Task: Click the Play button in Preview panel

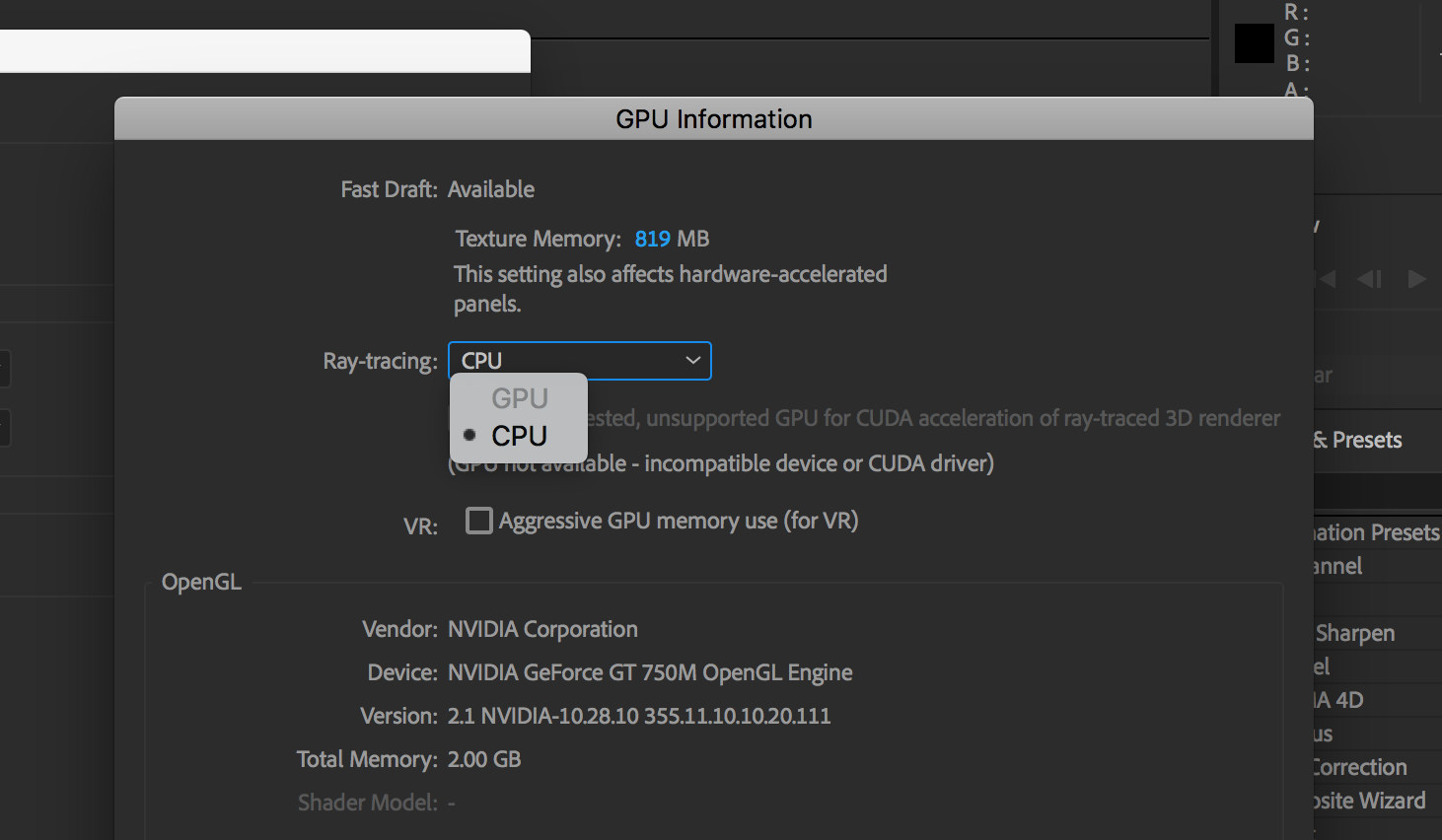Action: pos(1417,279)
